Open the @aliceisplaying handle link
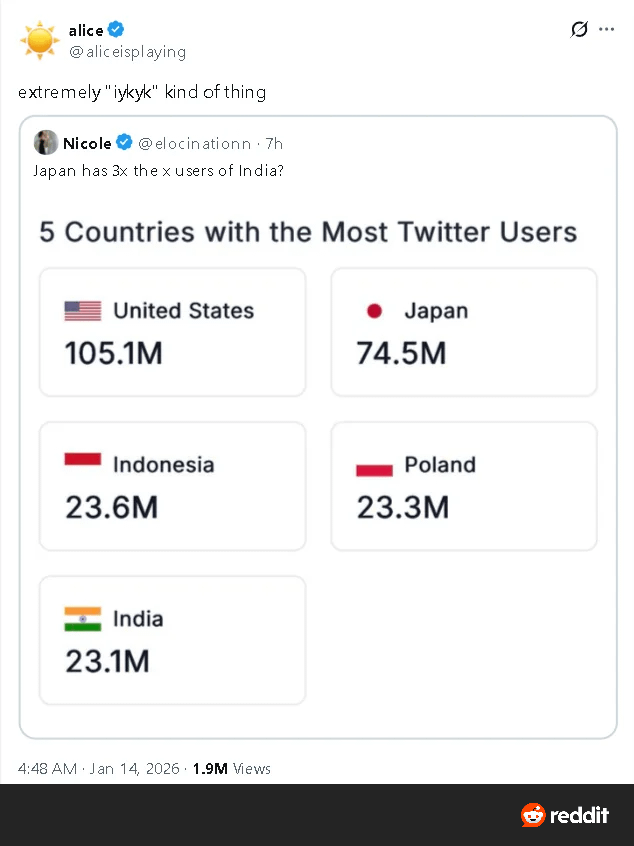Viewport: 634px width, 846px height. pyautogui.click(x=127, y=51)
